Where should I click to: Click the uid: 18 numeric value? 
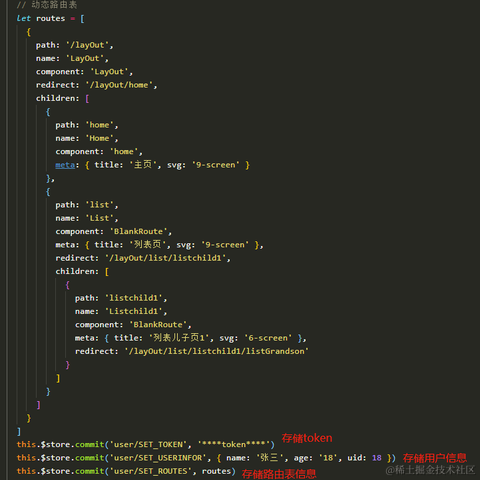(x=377, y=458)
